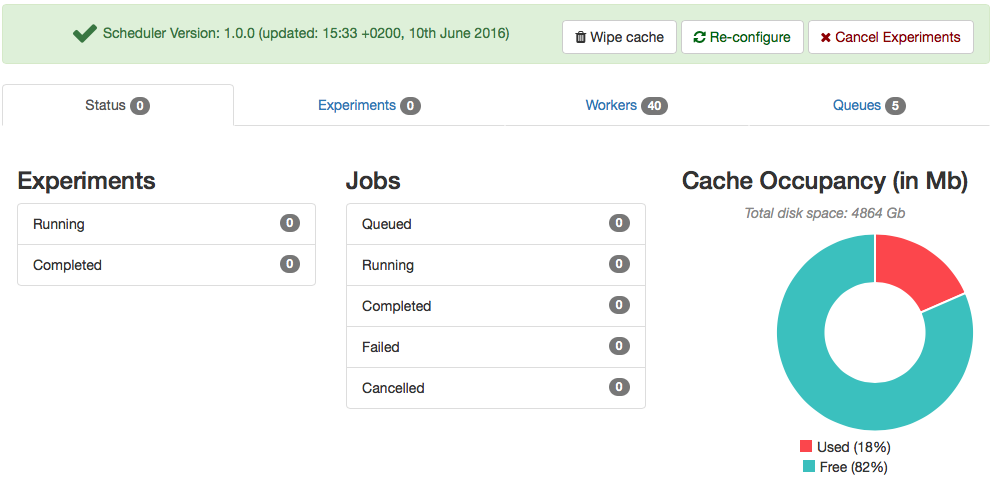
Task: Click the trash icon on Wipe cache
Action: [x=581, y=38]
